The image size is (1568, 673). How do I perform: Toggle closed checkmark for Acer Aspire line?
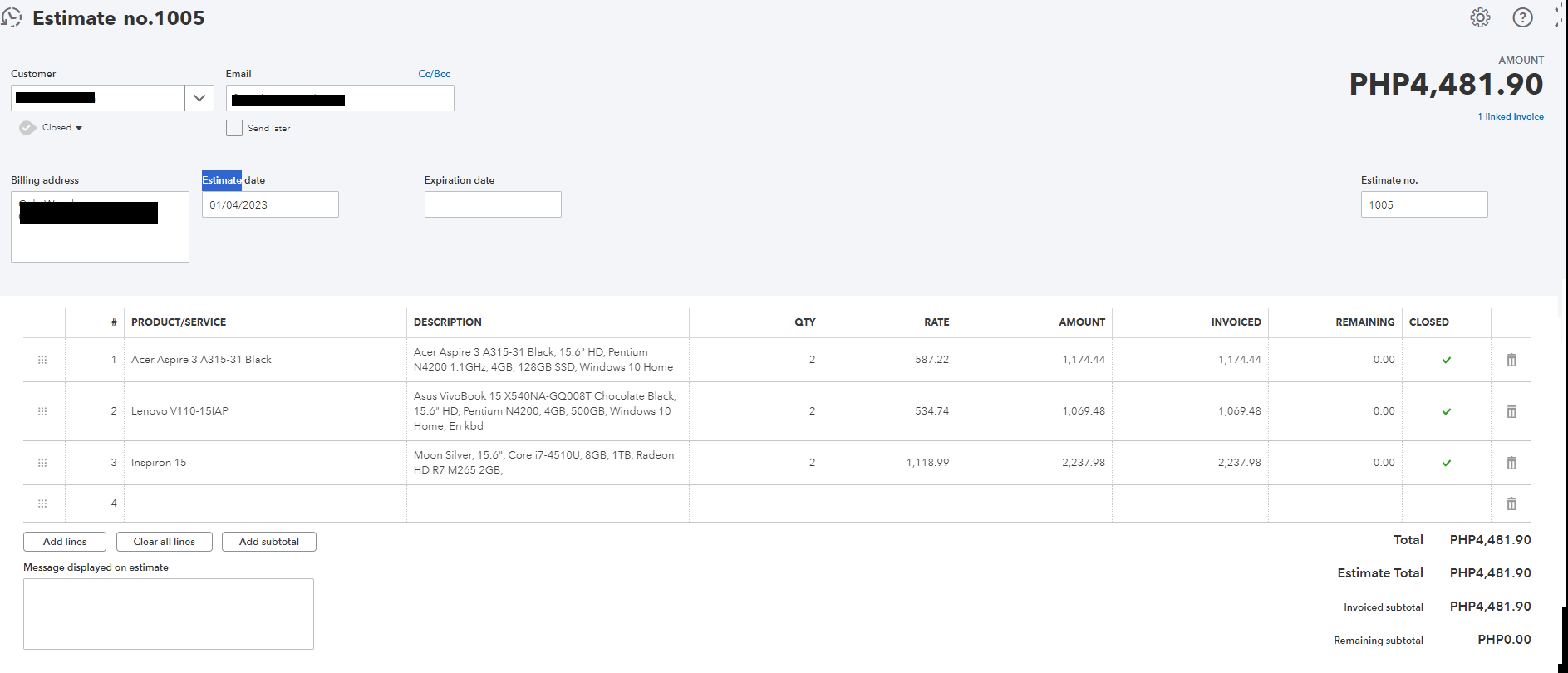click(x=1447, y=360)
